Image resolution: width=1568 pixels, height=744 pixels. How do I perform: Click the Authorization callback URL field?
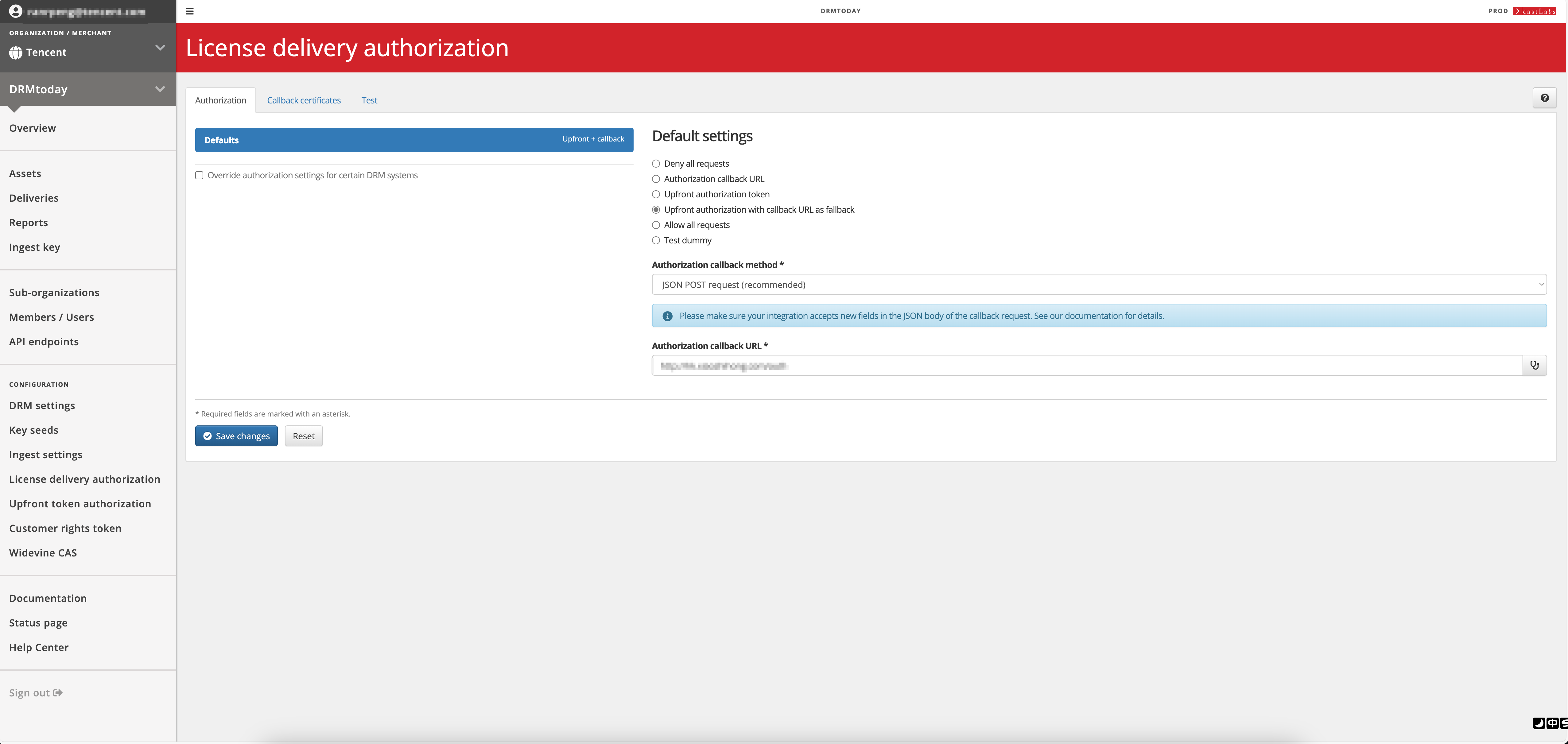pyautogui.click(x=1087, y=365)
